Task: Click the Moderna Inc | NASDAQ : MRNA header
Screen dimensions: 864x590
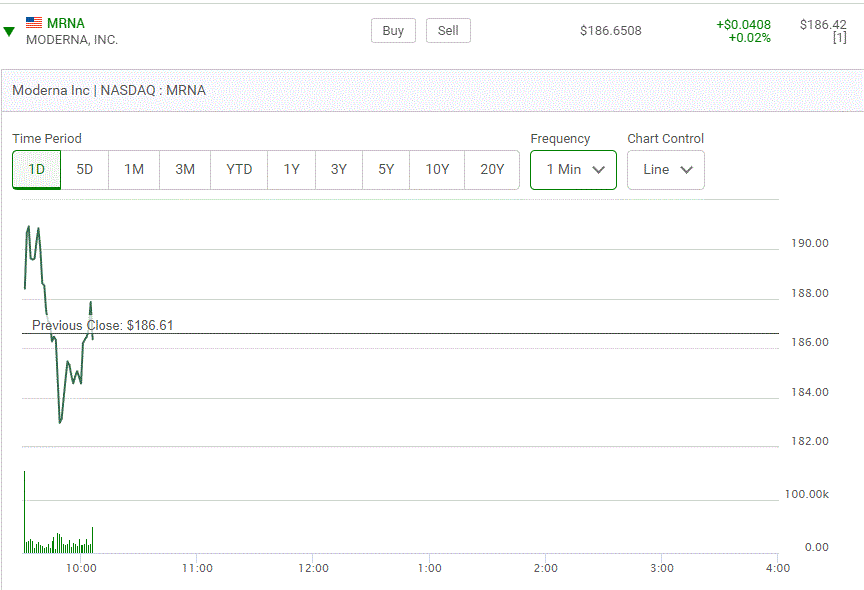Action: (x=109, y=90)
